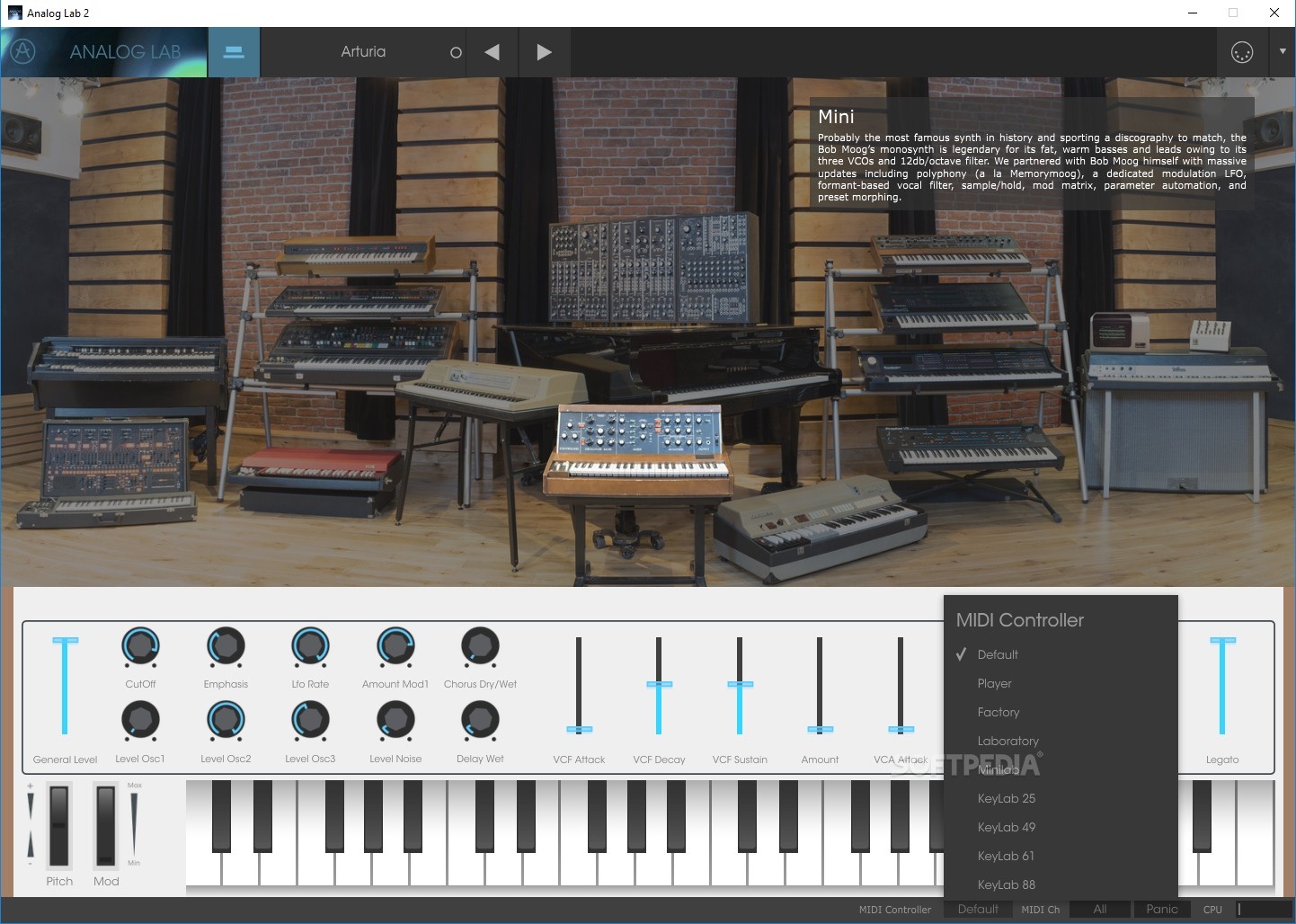Image resolution: width=1296 pixels, height=924 pixels.
Task: Click the Arturia logo icon
Action: tap(23, 51)
